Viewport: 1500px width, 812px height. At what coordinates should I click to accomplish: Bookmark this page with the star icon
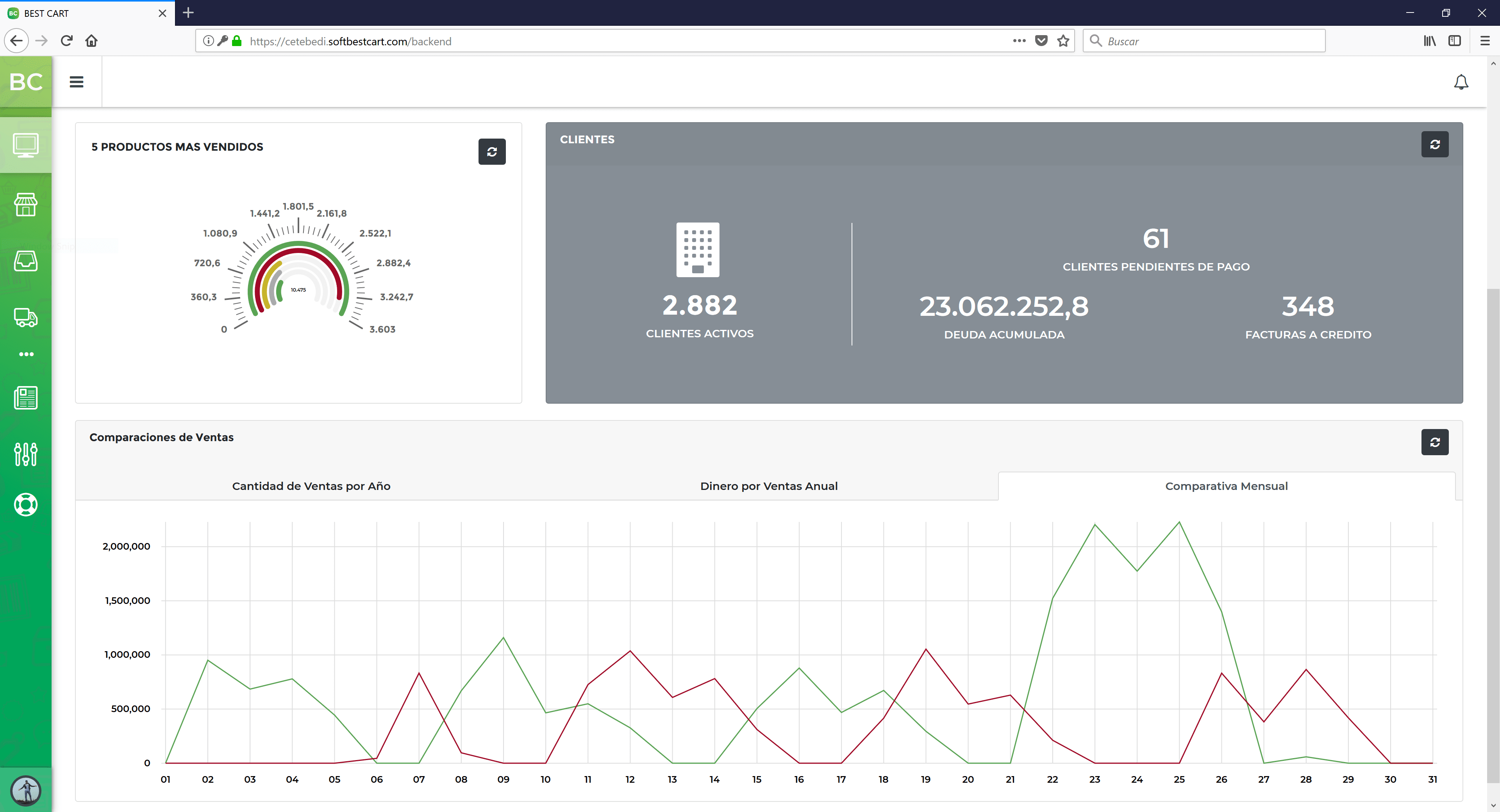pyautogui.click(x=1063, y=41)
